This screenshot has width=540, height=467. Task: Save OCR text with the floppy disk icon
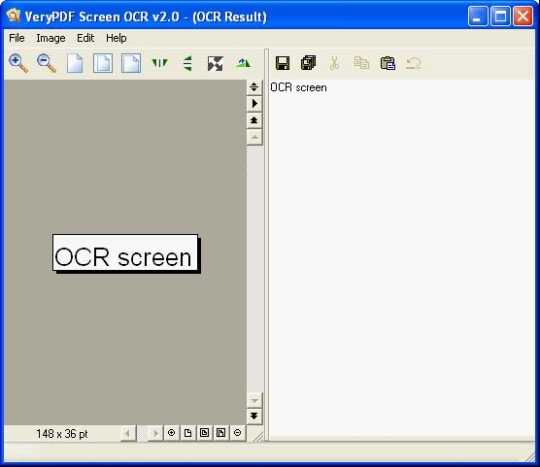[x=283, y=63]
